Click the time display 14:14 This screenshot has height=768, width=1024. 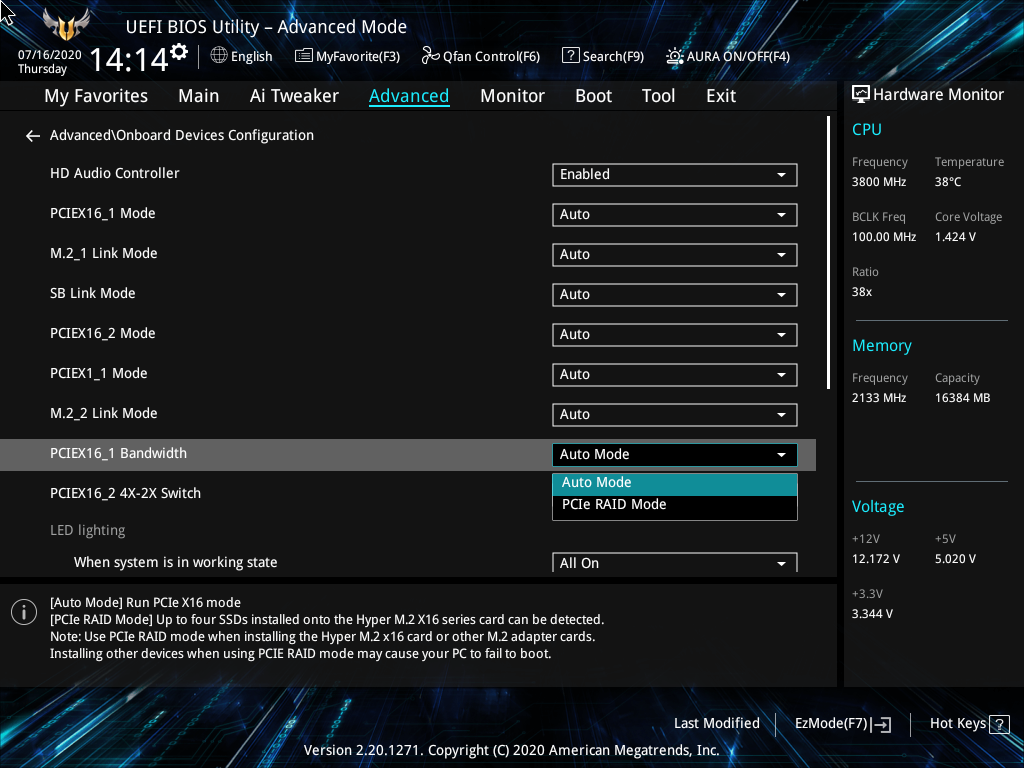click(129, 59)
